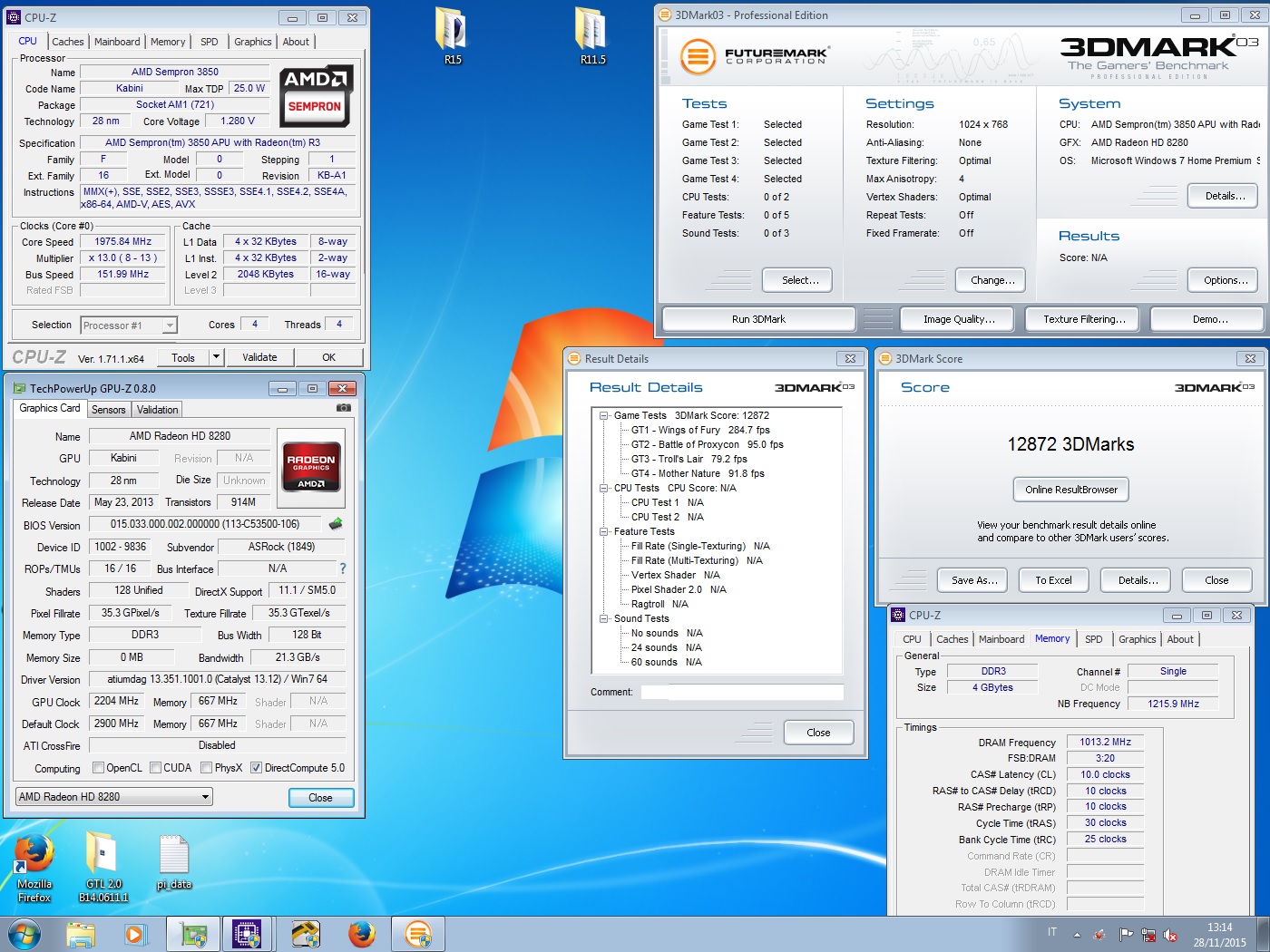The width and height of the screenshot is (1270, 952).
Task: Open Windows Explorer from the taskbar
Action: pyautogui.click(x=81, y=934)
